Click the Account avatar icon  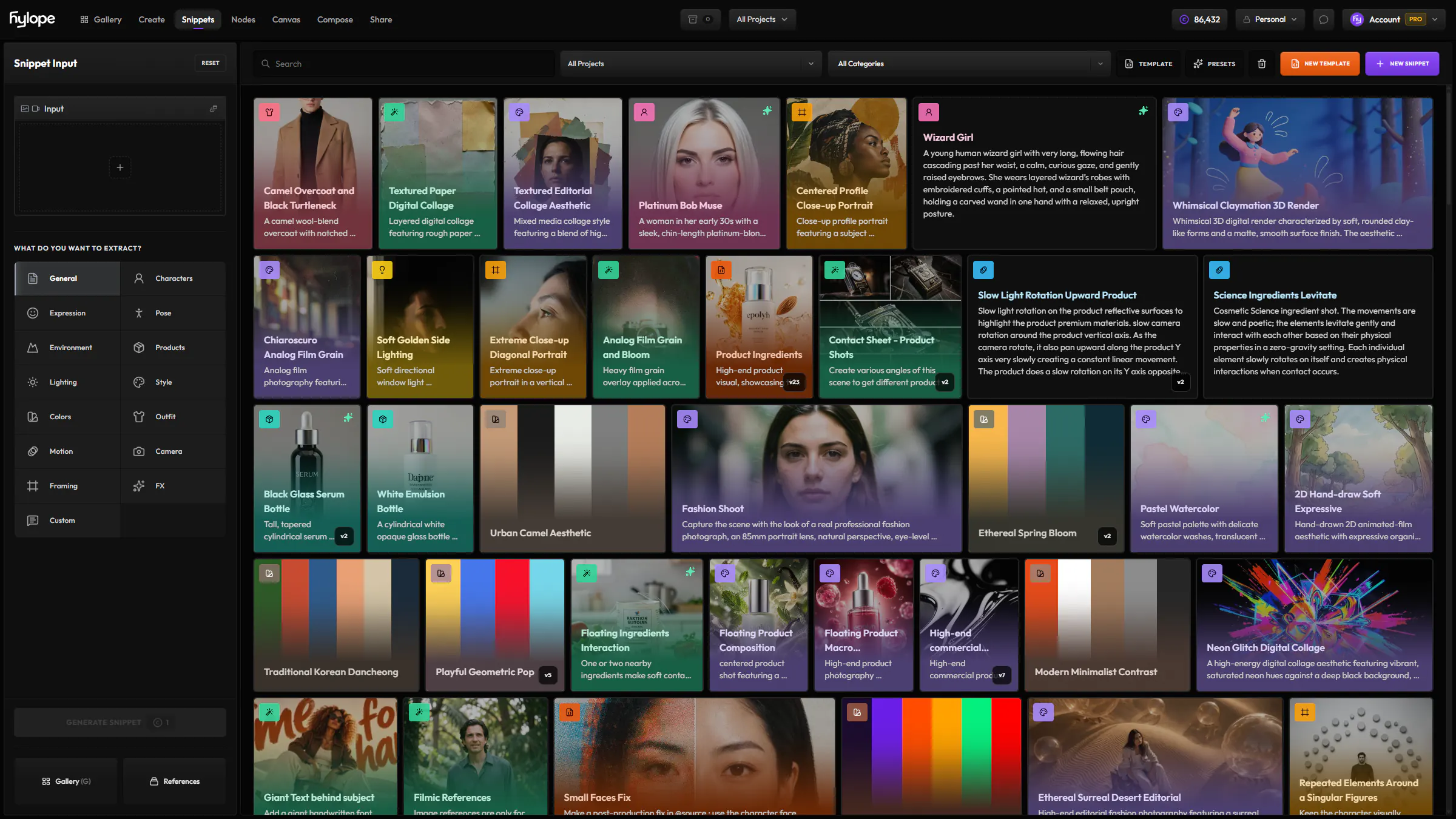coord(1357,19)
